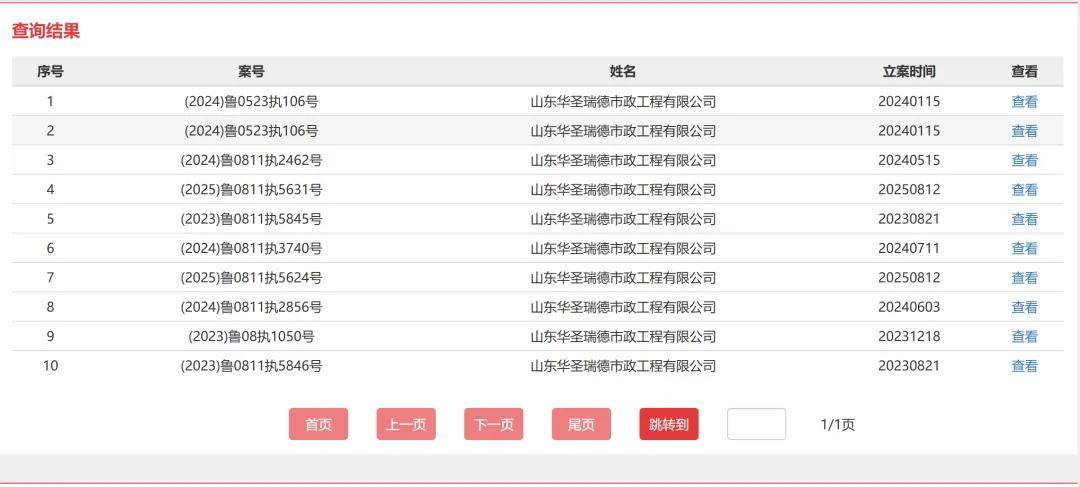Click the 1/1页 page indicator
1080x487 pixels.
(x=838, y=425)
